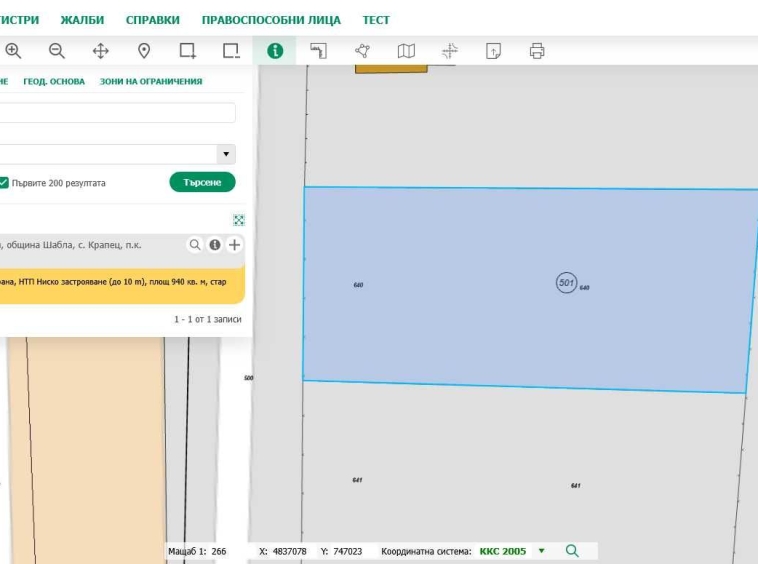
Task: Click the green Търсене button
Action: 202,182
